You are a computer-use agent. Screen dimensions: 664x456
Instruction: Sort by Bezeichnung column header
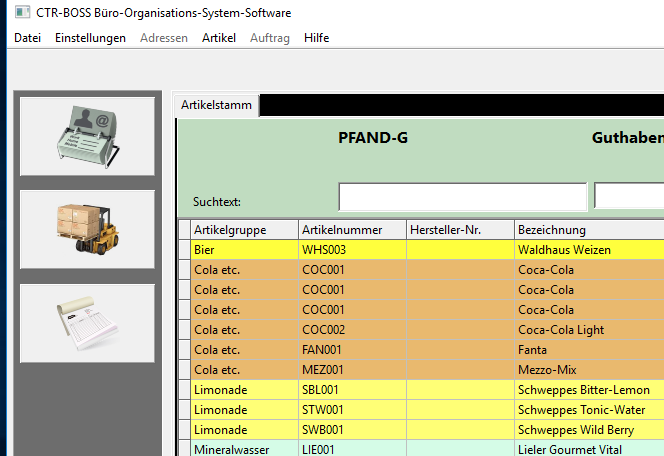(589, 230)
